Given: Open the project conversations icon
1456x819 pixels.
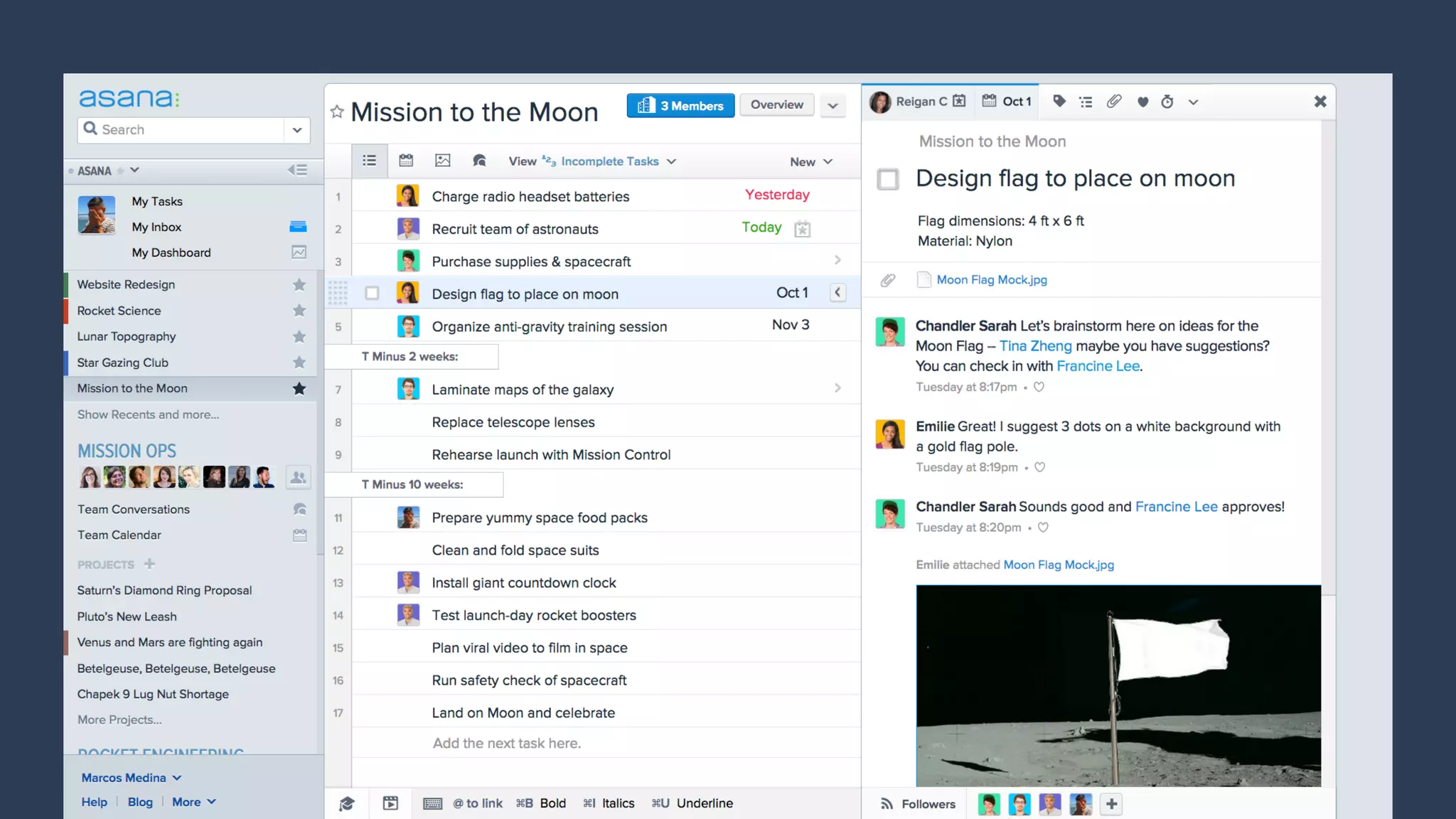Looking at the screenshot, I should click(479, 161).
